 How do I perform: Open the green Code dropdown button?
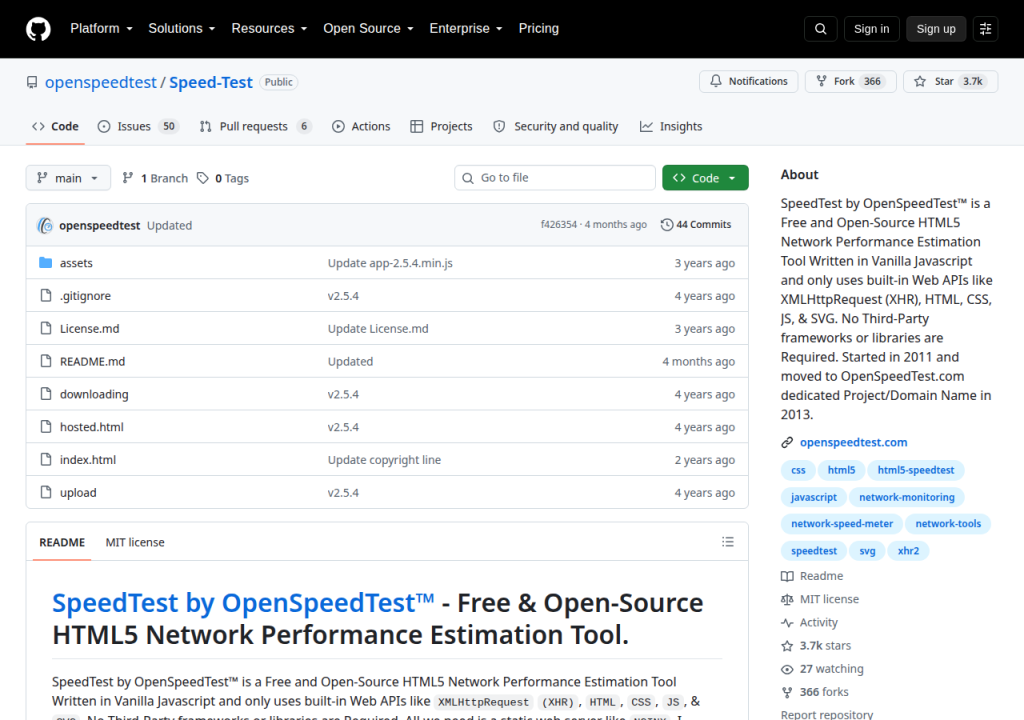(705, 178)
